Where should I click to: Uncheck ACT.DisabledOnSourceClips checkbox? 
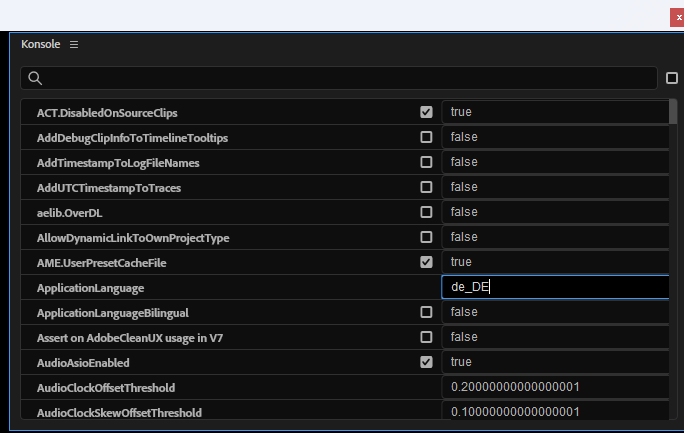tap(427, 112)
